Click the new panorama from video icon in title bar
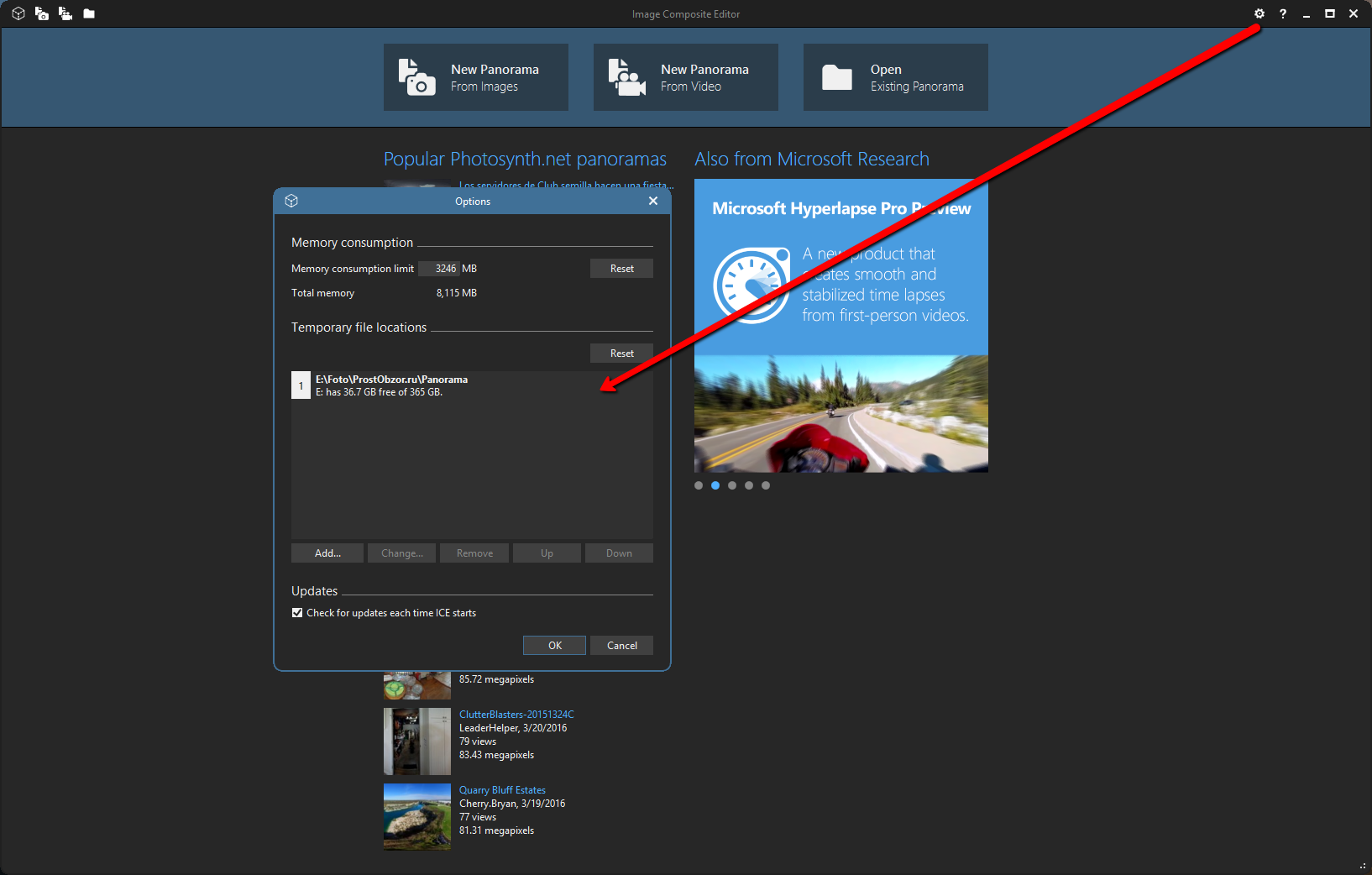The height and width of the screenshot is (875, 1372). [x=65, y=13]
